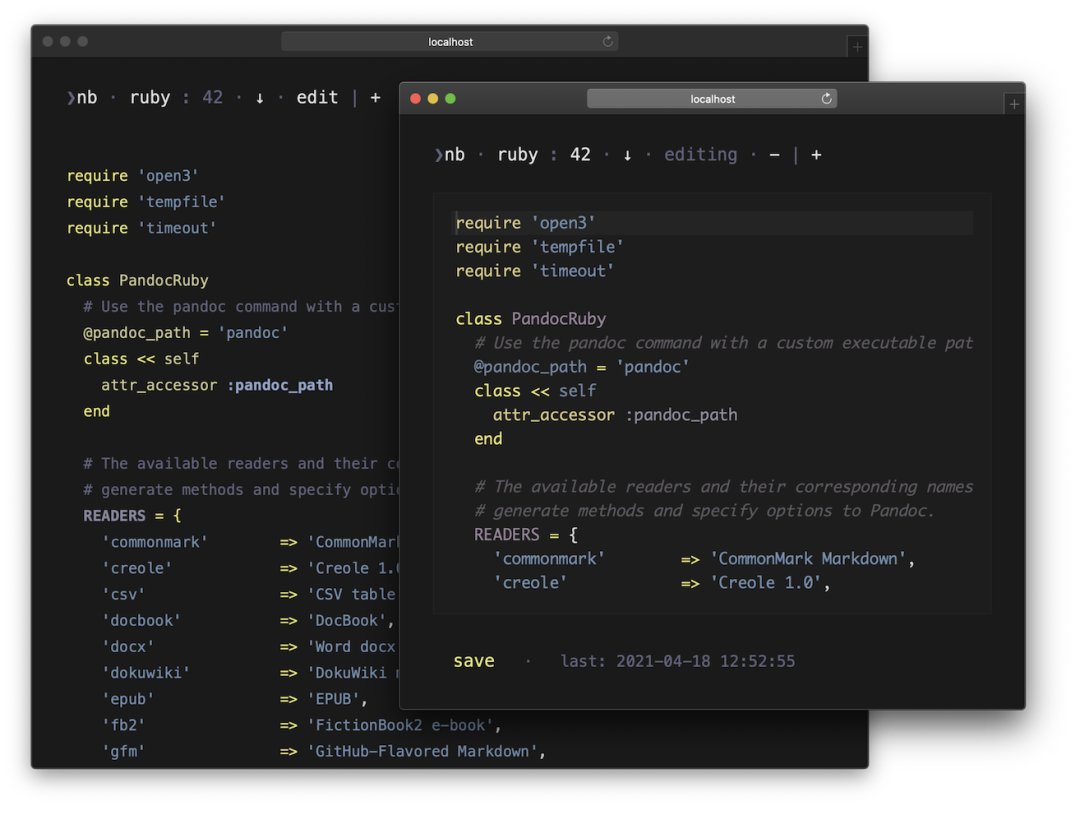Viewport: 1080px width, 815px height.
Task: Click 'dokuwiki' key in back window
Action: (146, 673)
